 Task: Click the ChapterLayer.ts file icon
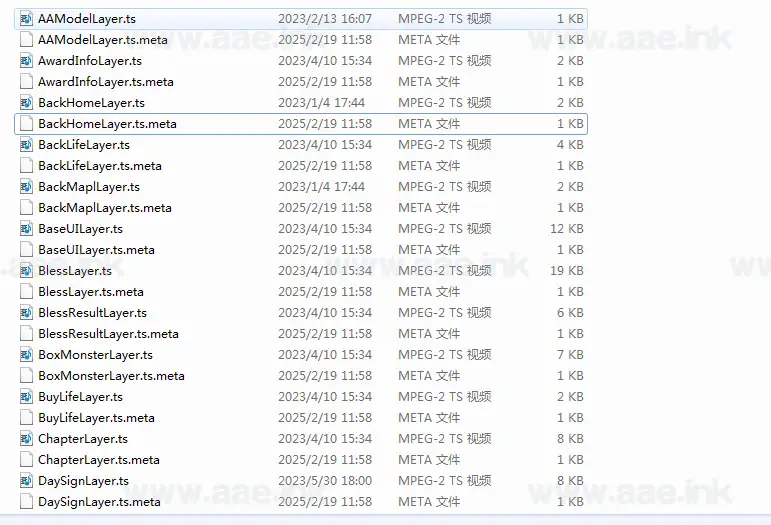[x=26, y=439]
